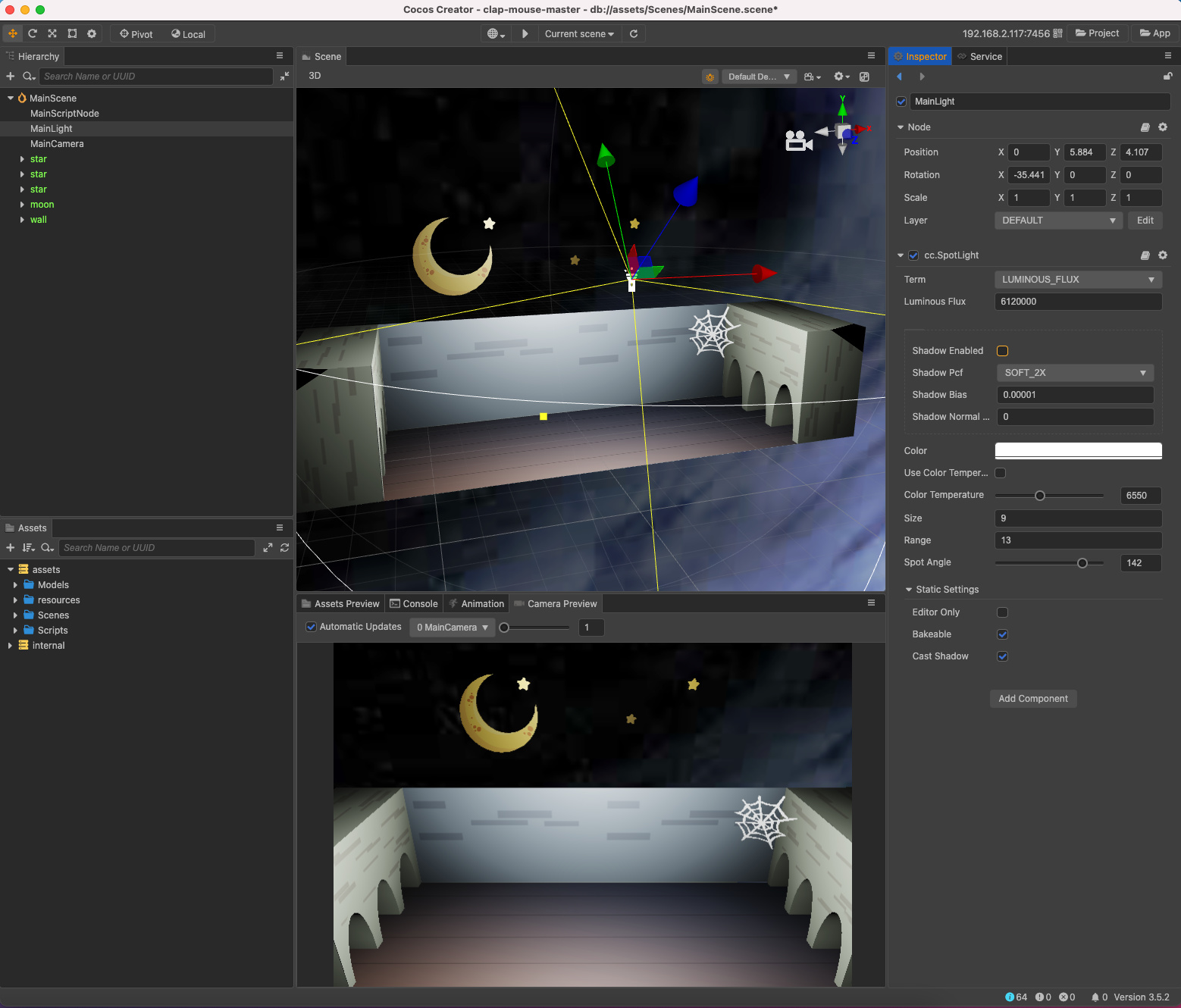Select the rect transform tool
The image size is (1181, 1008).
(x=72, y=33)
